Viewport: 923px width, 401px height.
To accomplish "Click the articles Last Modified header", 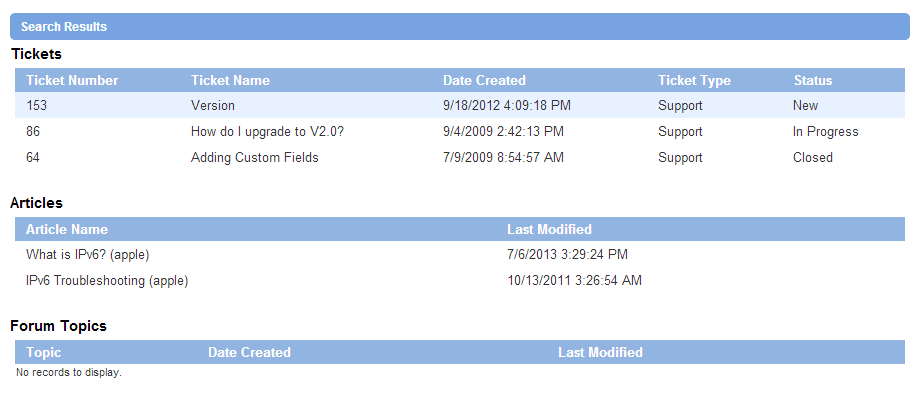I will (549, 229).
